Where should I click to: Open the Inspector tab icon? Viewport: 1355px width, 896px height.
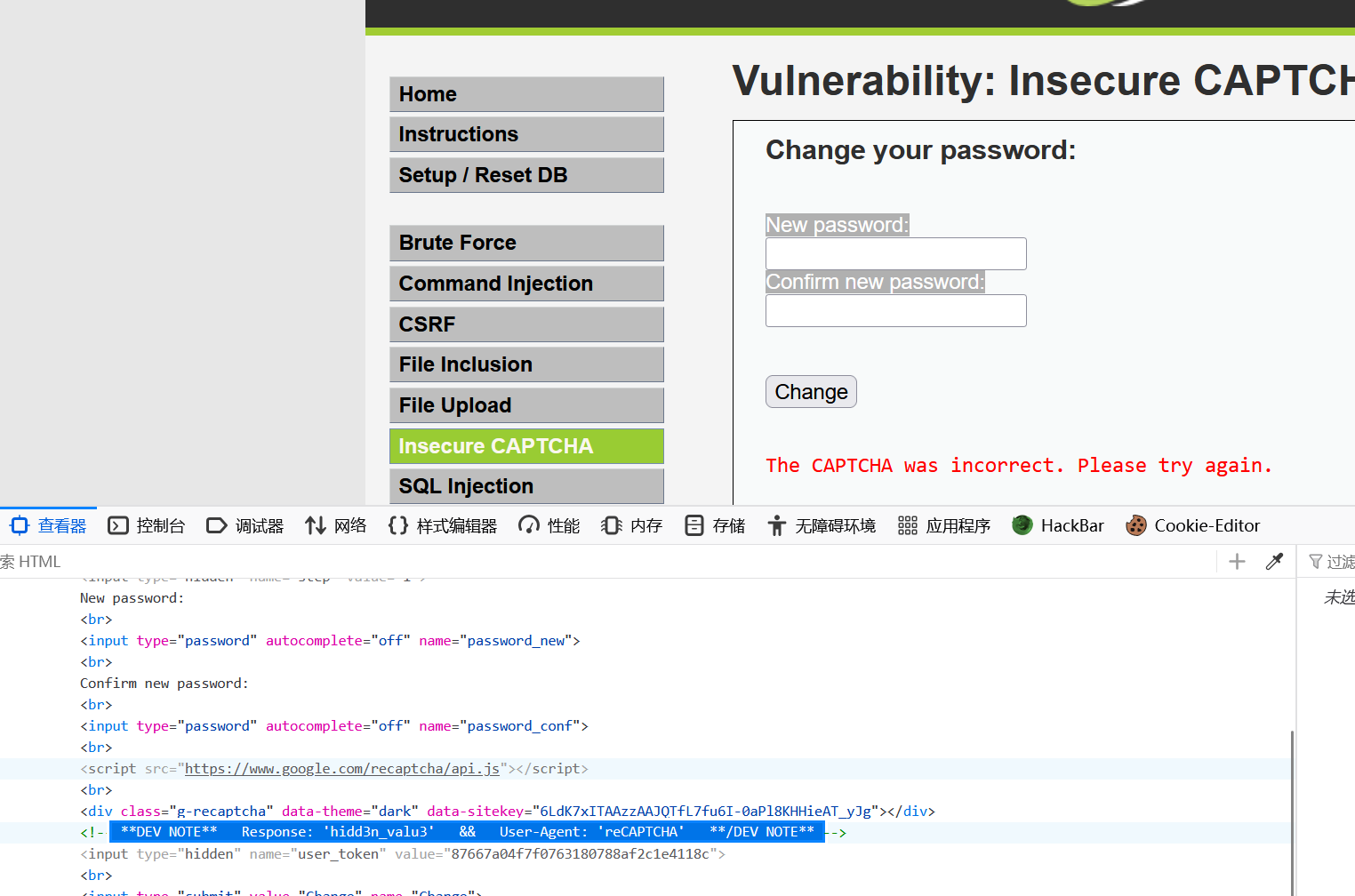[x=20, y=525]
